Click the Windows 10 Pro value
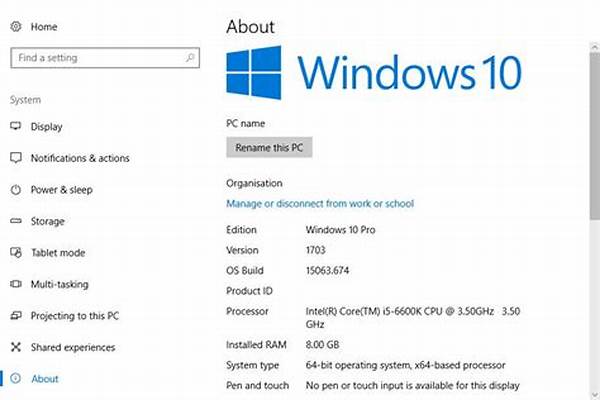This screenshot has width=600, height=400. click(341, 230)
